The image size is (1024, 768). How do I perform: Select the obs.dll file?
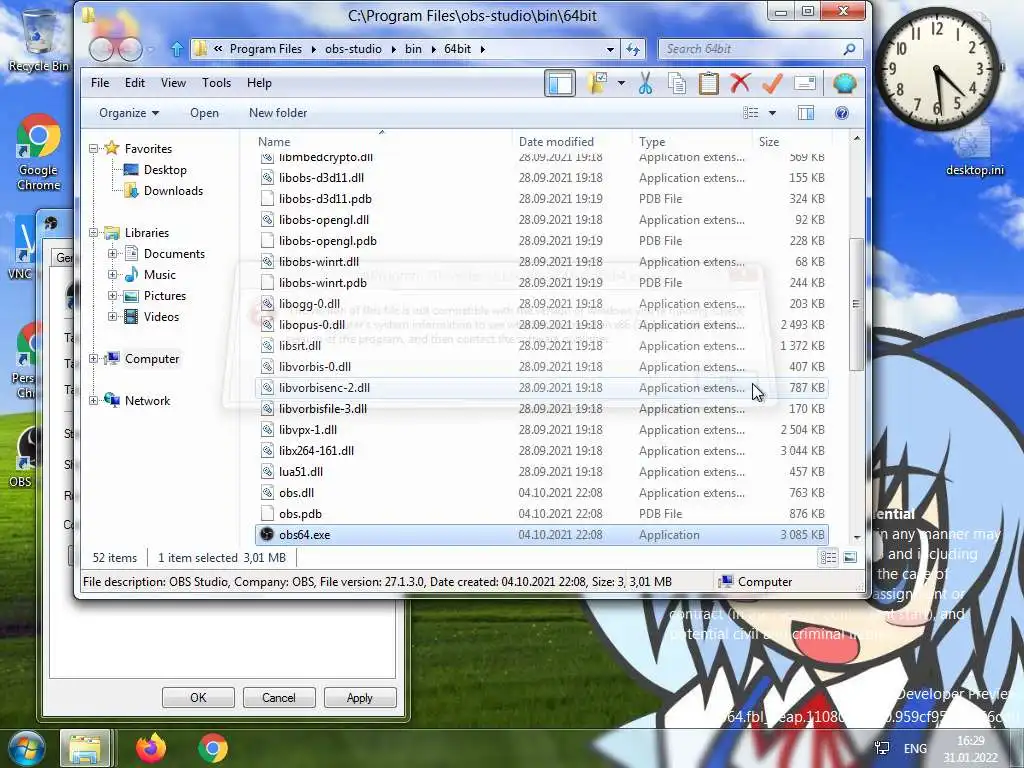pos(541,493)
